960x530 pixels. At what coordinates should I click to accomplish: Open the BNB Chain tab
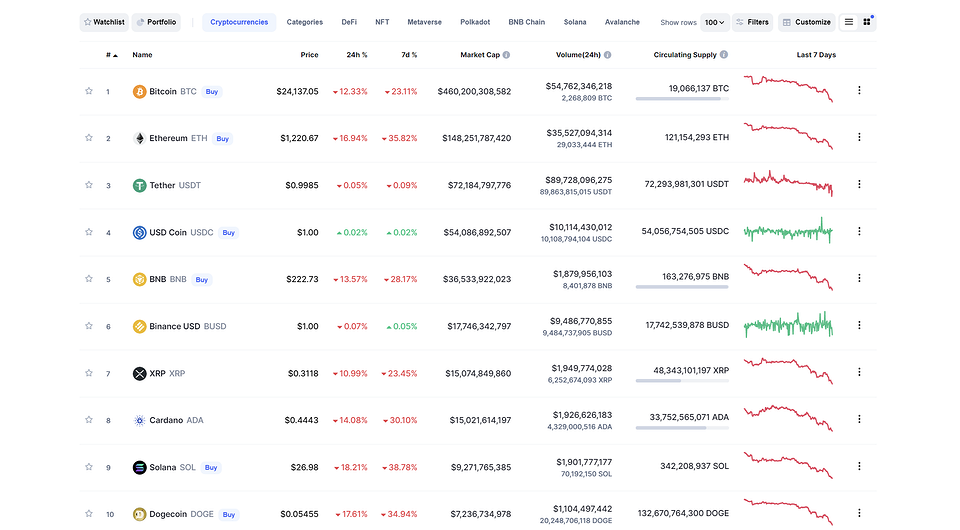tap(527, 22)
